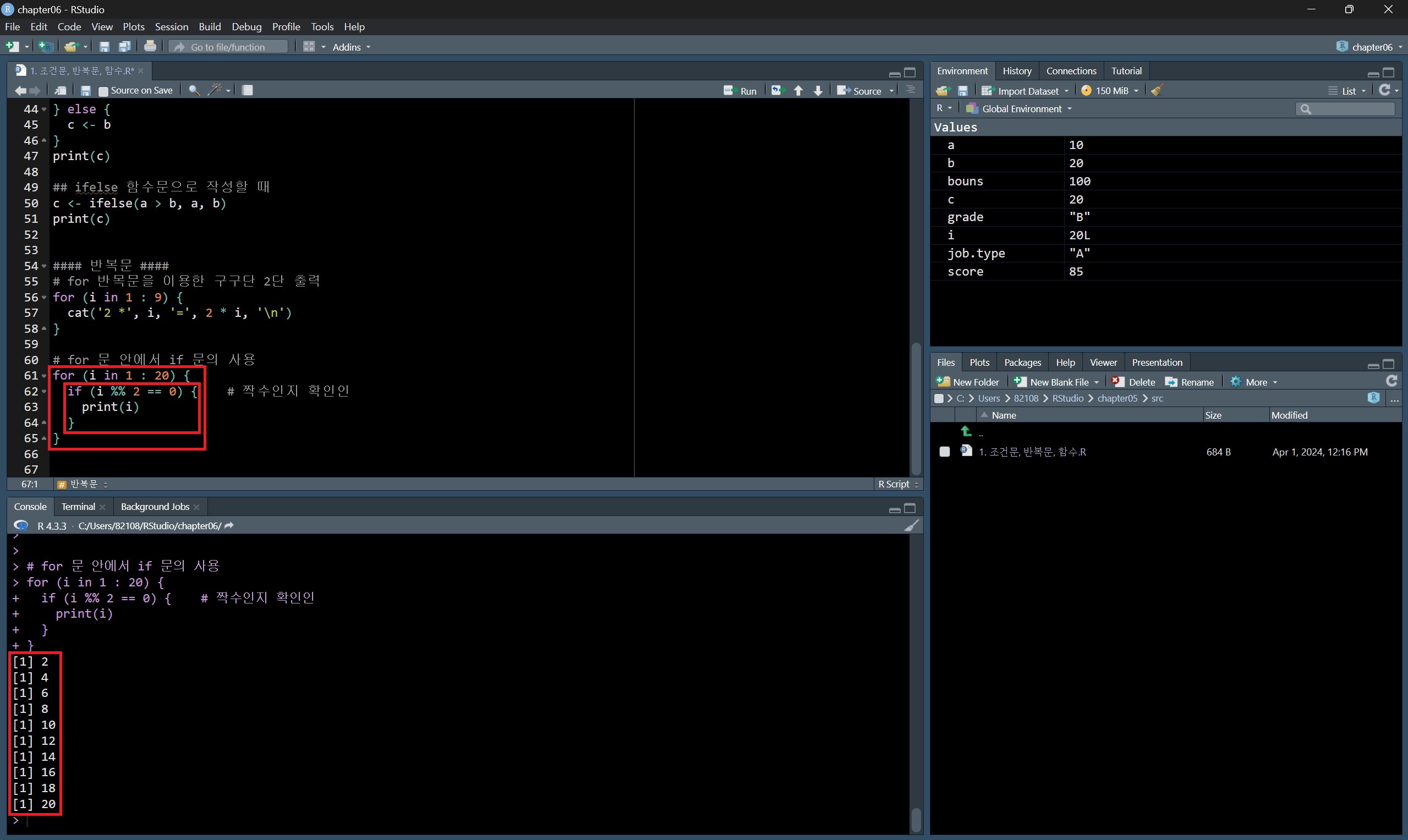
Task: Click the Rename button in Files
Action: 1190,382
